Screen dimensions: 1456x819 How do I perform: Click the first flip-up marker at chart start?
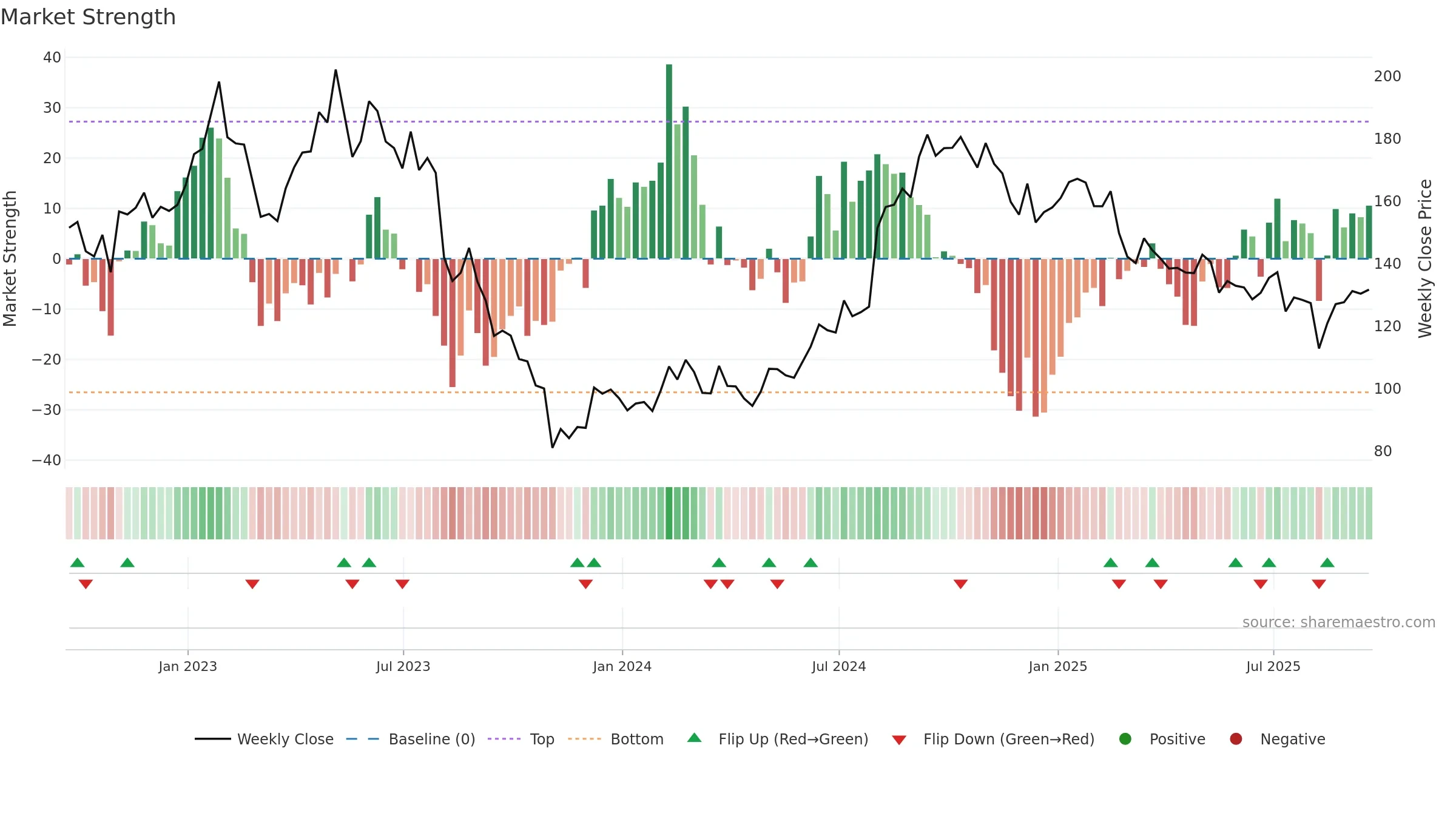point(77,562)
